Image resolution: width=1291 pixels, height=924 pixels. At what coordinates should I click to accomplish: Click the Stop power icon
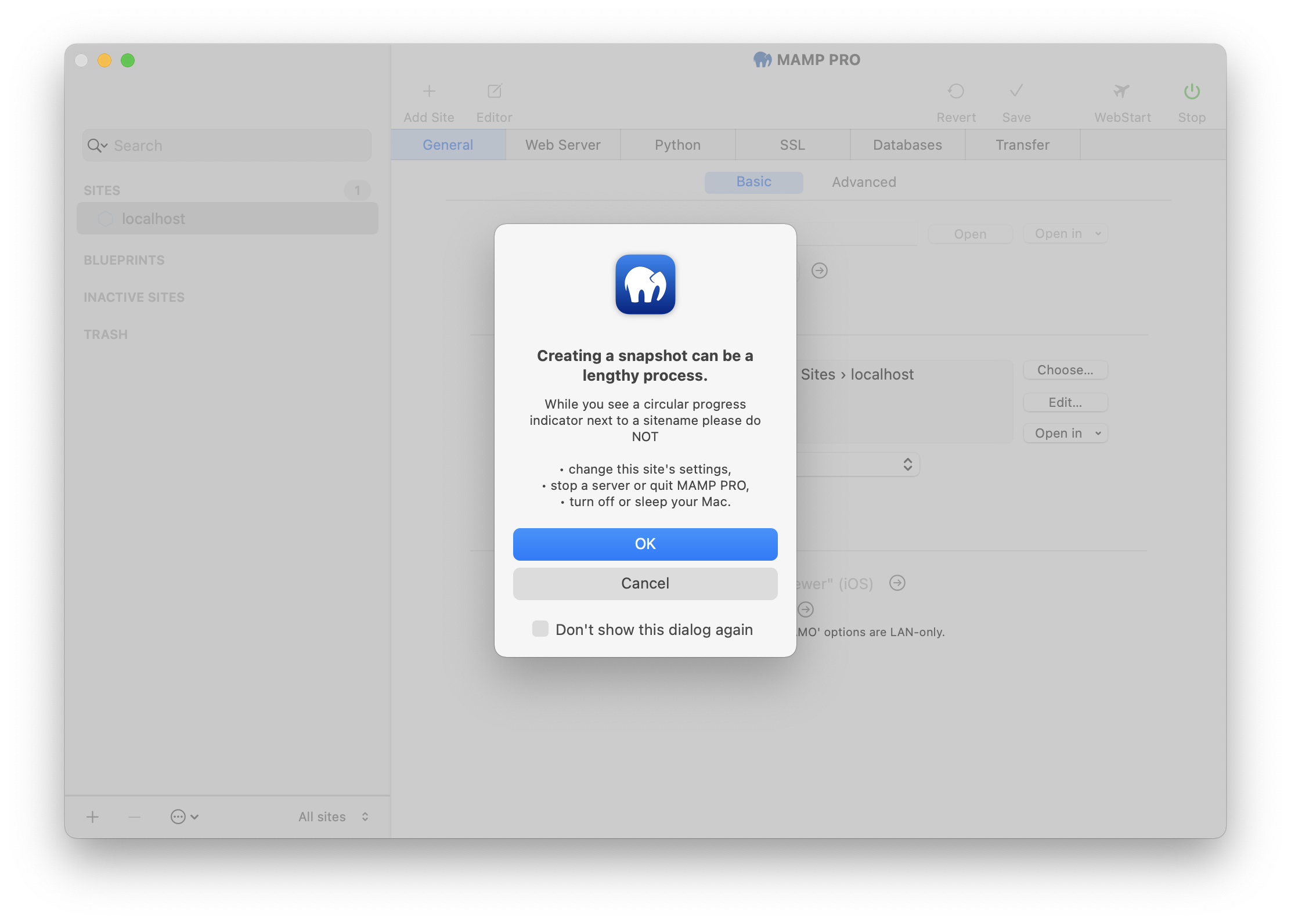[x=1192, y=91]
